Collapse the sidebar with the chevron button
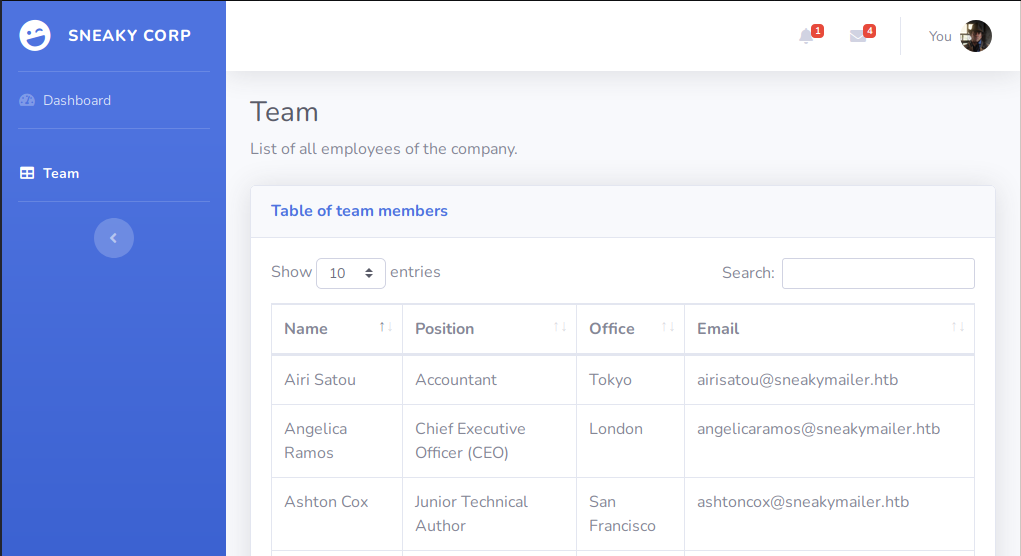 coord(114,238)
